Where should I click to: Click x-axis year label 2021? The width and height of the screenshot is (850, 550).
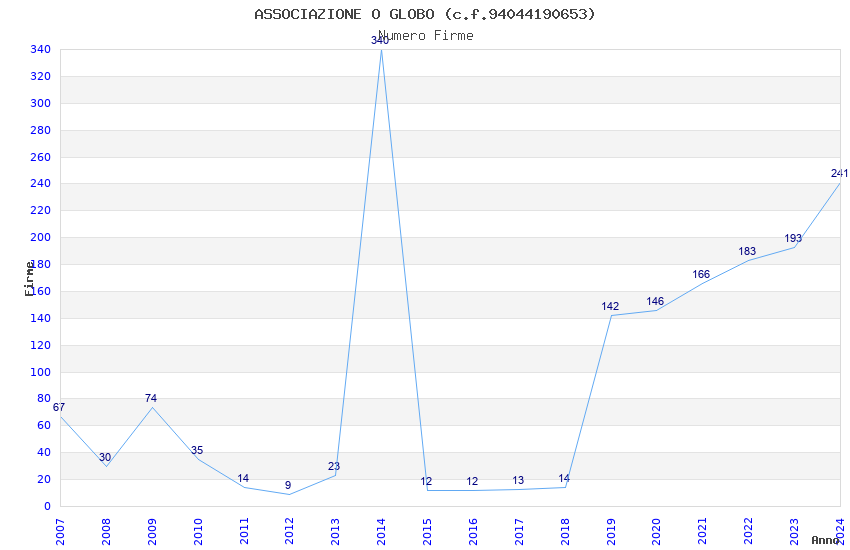(703, 532)
